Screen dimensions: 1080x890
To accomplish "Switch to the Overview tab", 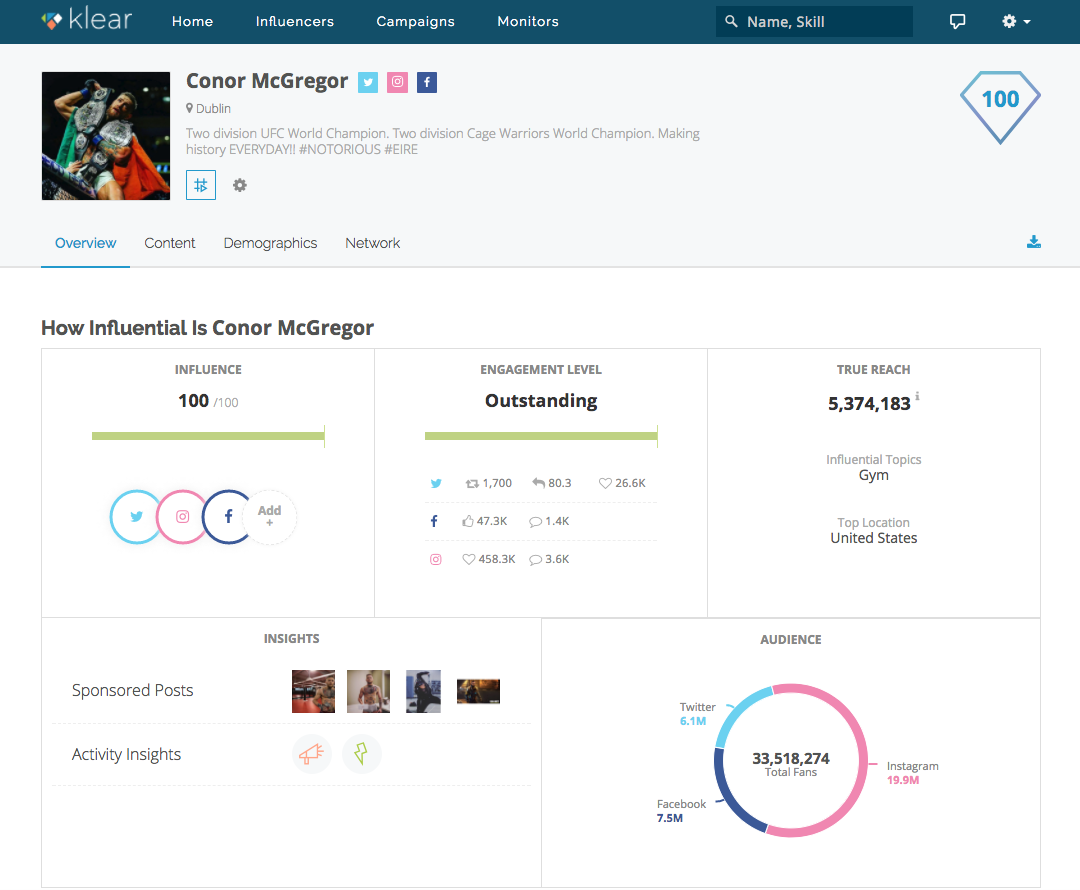I will [85, 243].
